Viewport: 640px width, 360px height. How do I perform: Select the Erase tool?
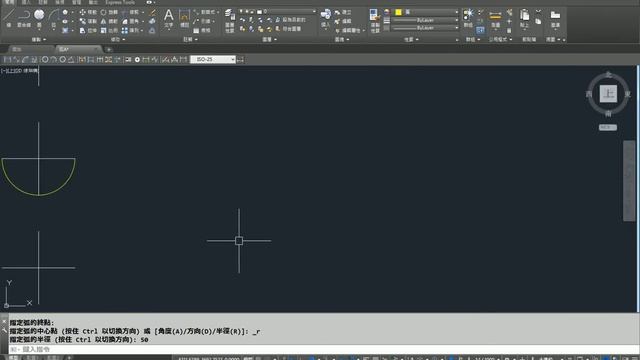(x=152, y=12)
